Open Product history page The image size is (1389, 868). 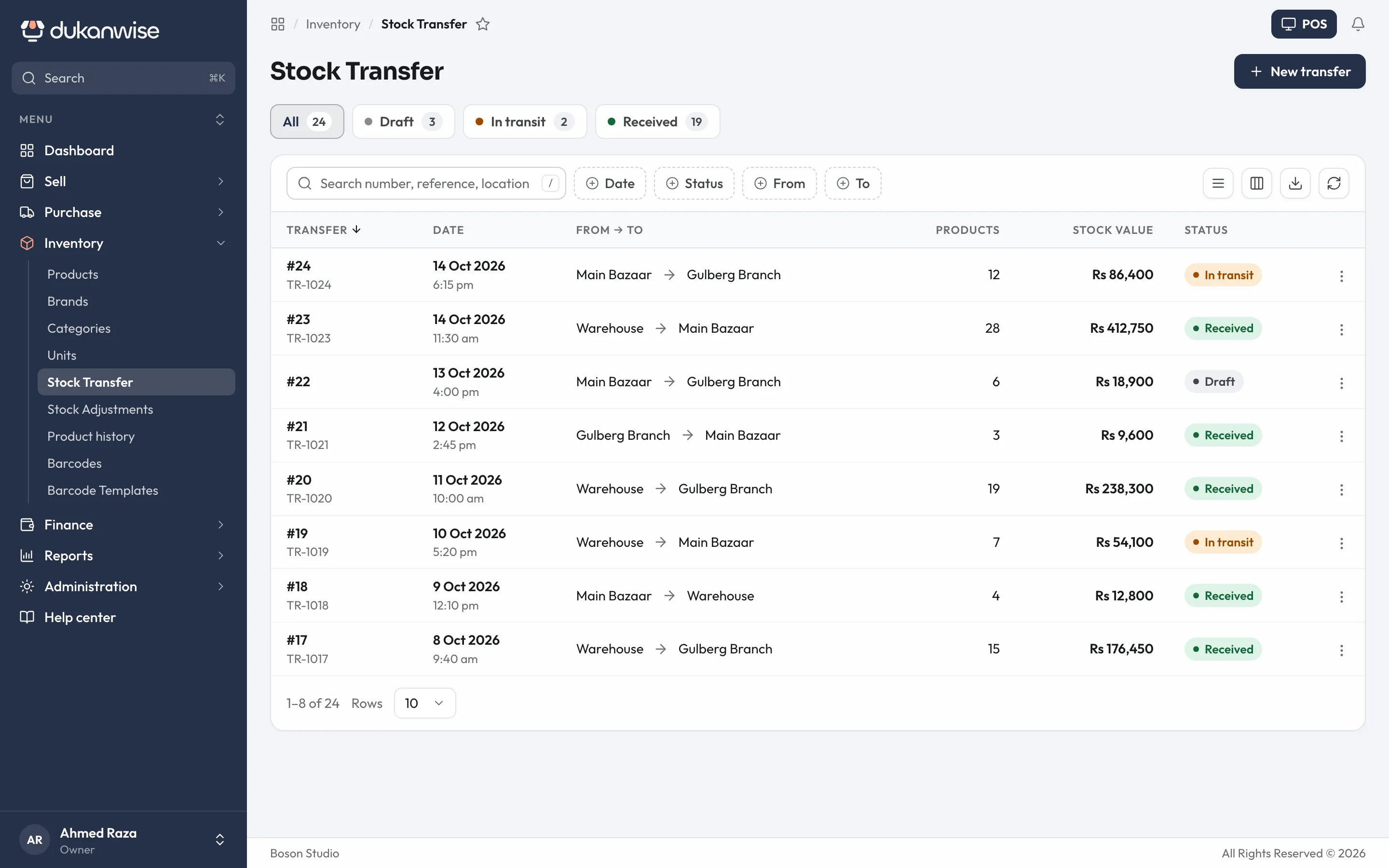click(136, 436)
